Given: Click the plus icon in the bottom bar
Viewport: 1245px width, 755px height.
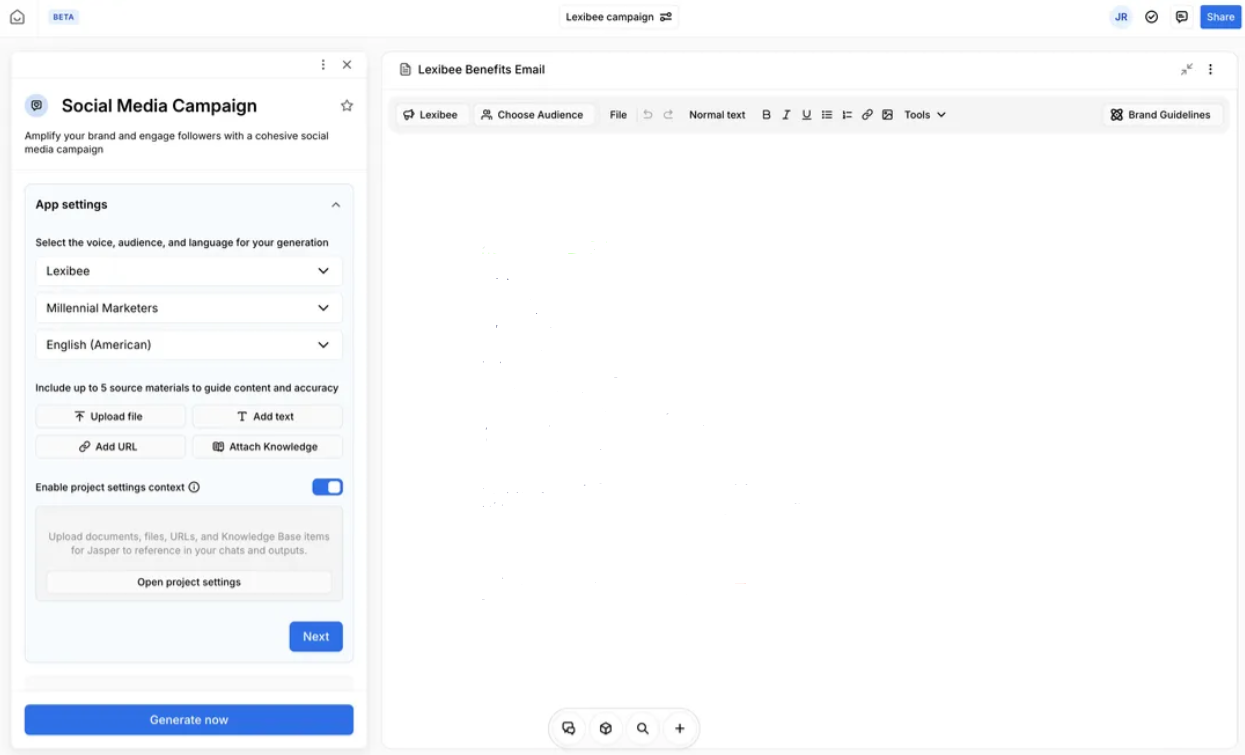Looking at the screenshot, I should pyautogui.click(x=680, y=728).
